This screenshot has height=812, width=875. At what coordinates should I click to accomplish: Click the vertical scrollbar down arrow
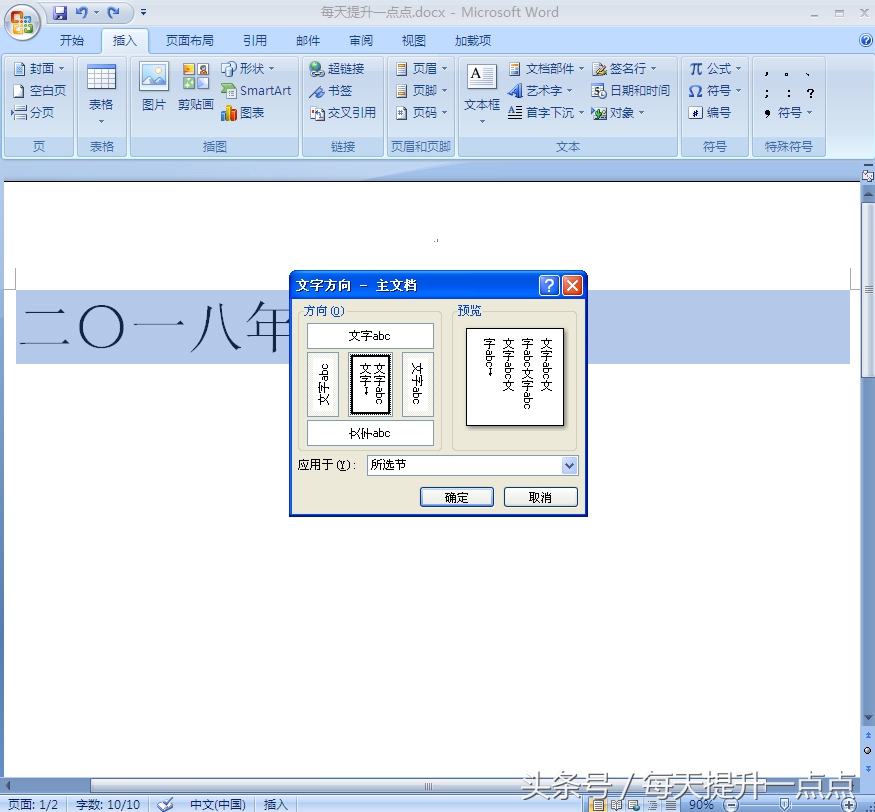point(868,718)
